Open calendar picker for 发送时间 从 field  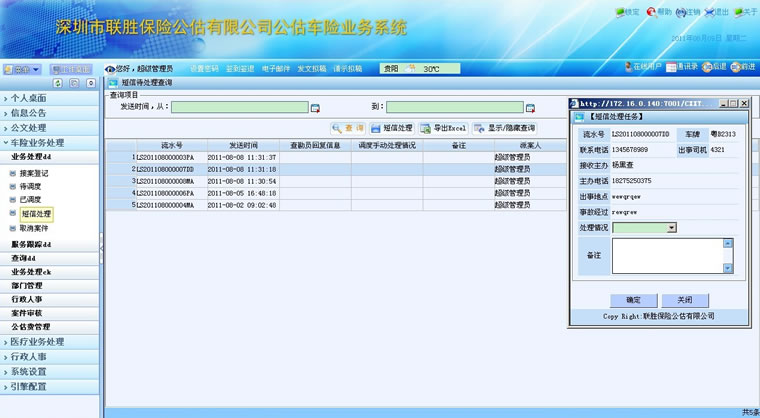click(x=315, y=108)
